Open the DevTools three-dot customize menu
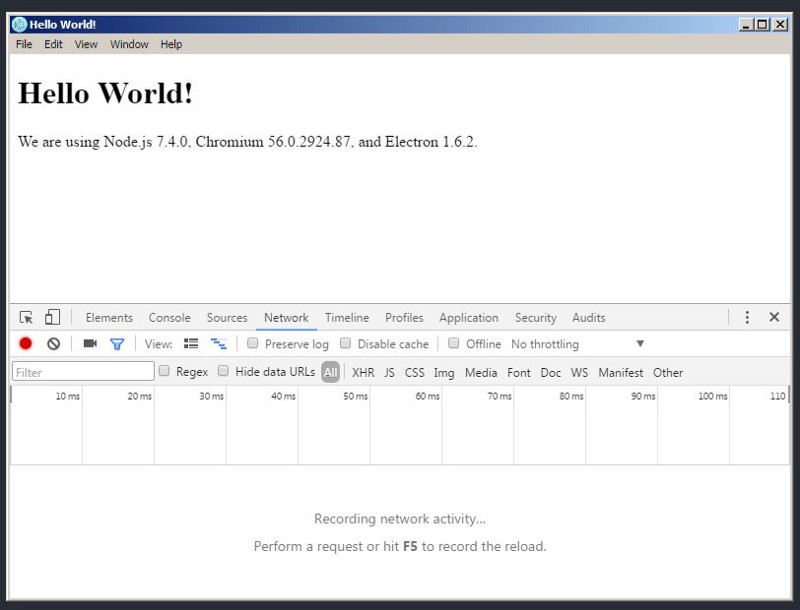Image resolution: width=800 pixels, height=610 pixels. tap(747, 318)
